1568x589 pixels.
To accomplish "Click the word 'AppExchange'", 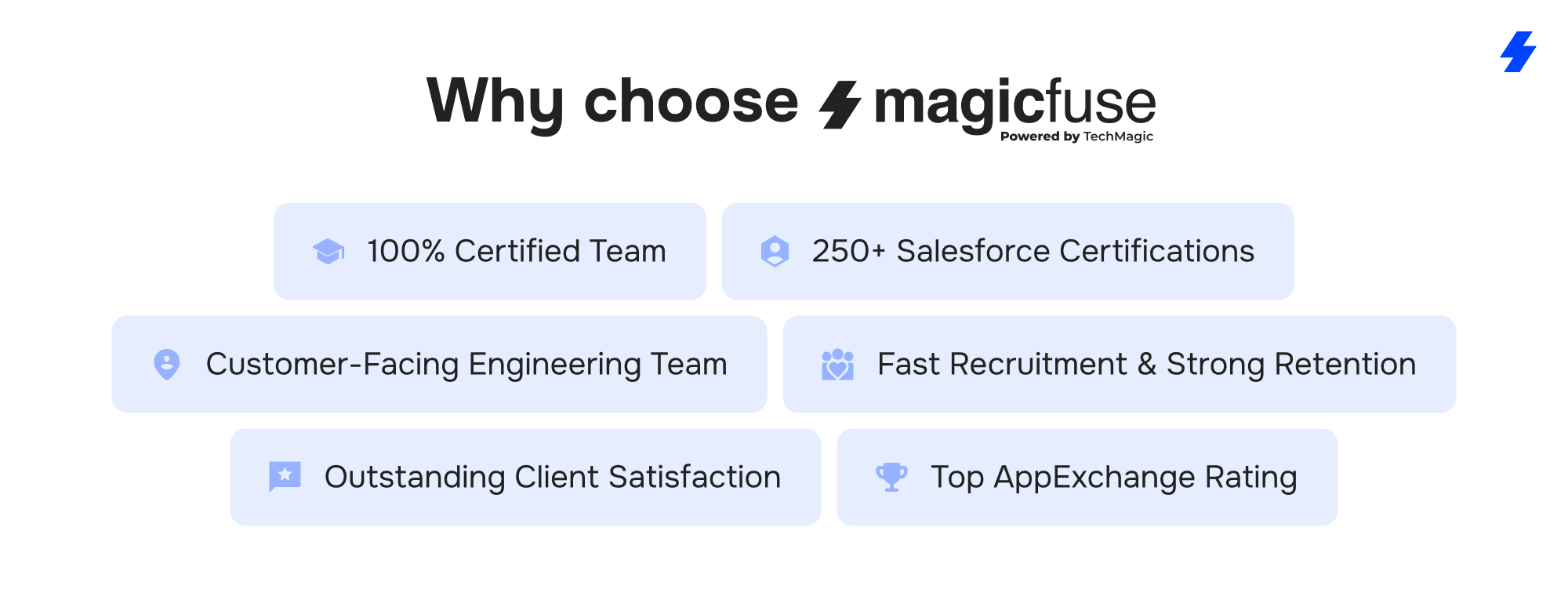I will point(1094,478).
